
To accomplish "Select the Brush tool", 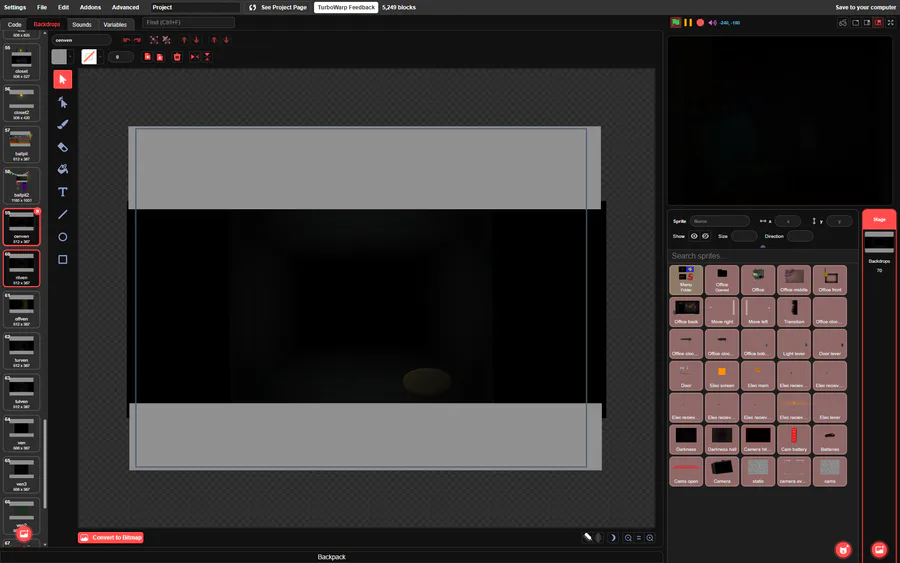I will click(x=63, y=125).
